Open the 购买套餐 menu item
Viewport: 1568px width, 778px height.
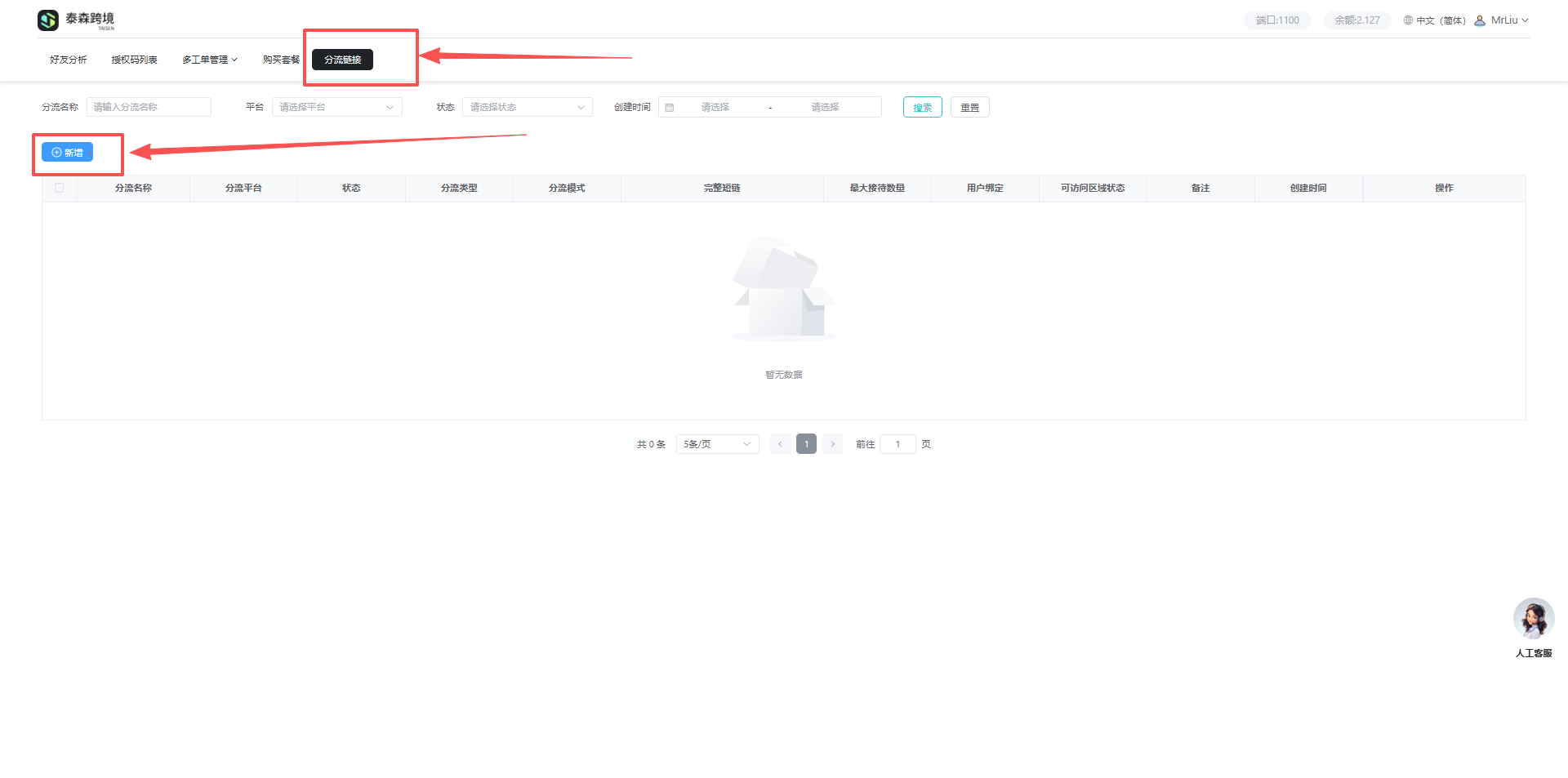[x=281, y=60]
